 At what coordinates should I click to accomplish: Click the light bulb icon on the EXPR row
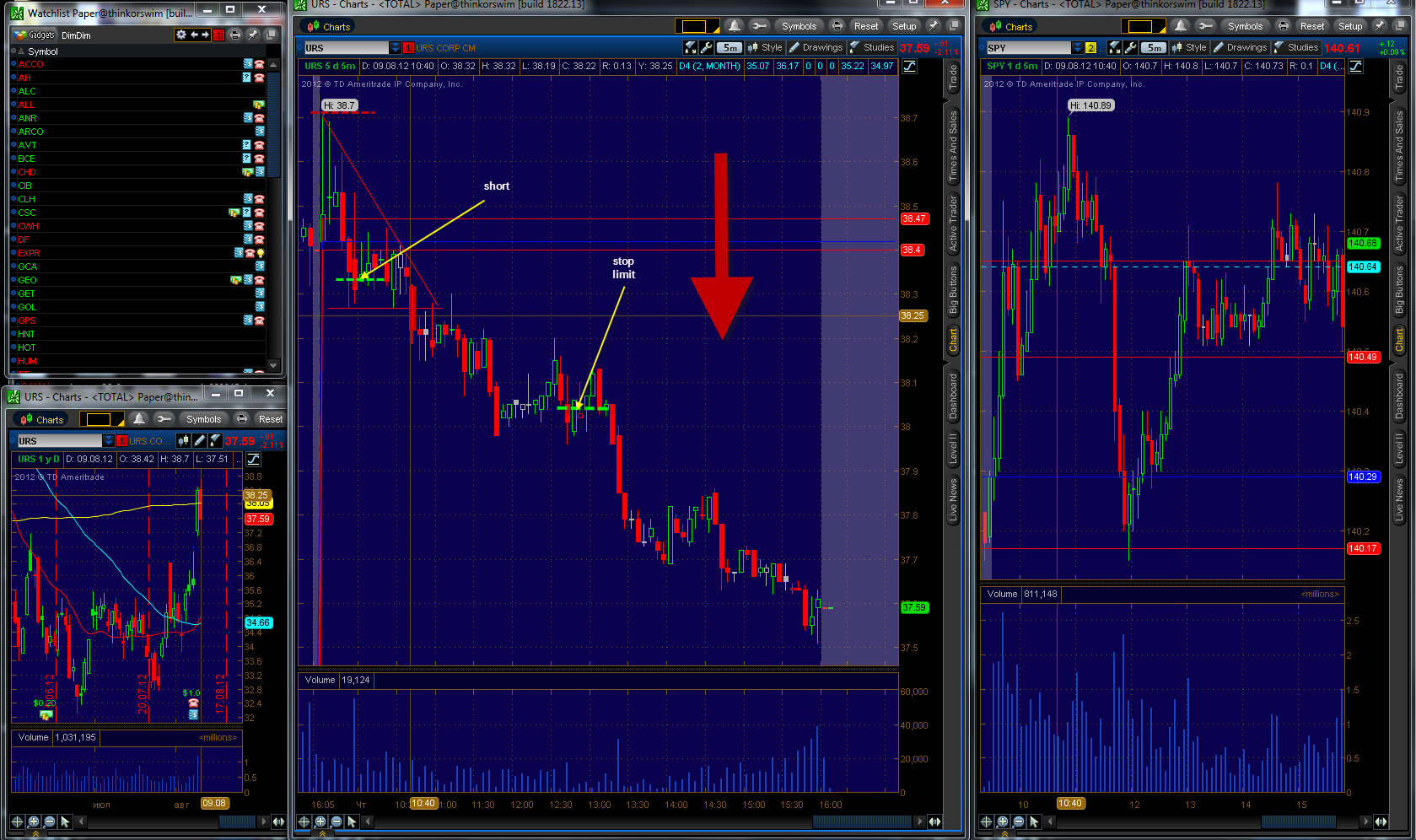point(261,253)
